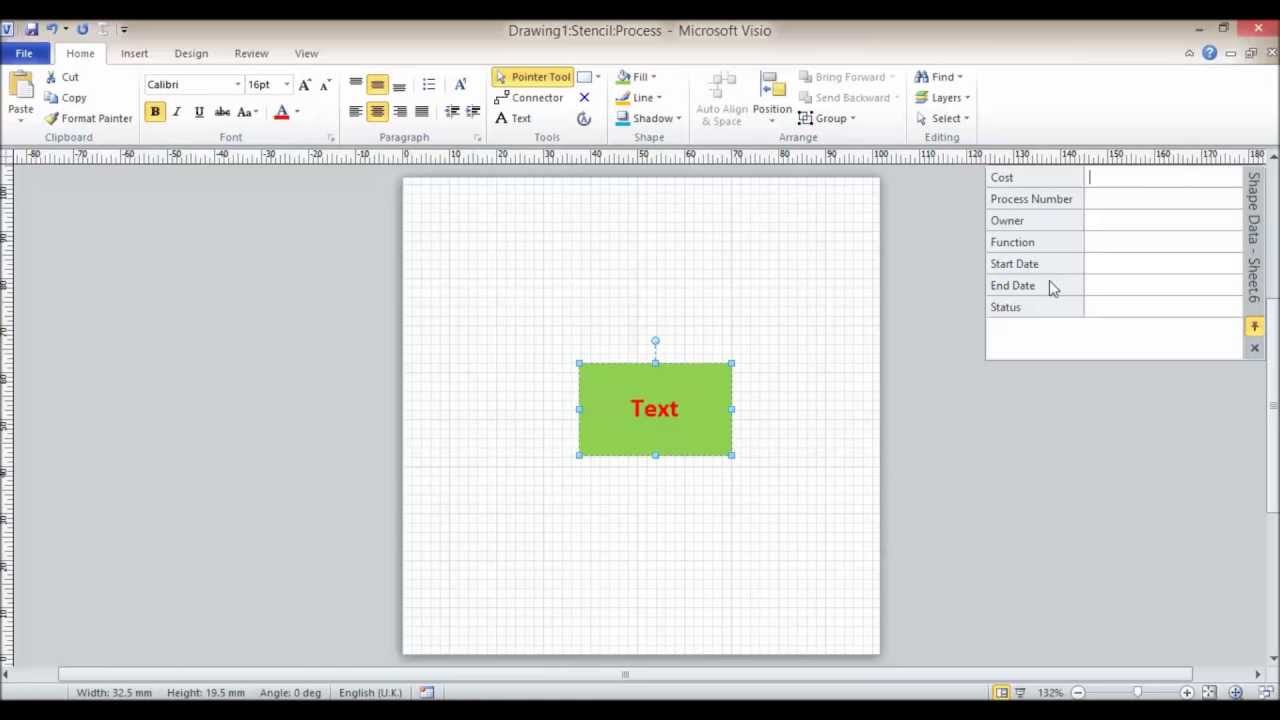Select the Connector tool
Viewport: 1280px width, 720px height.
(x=529, y=98)
